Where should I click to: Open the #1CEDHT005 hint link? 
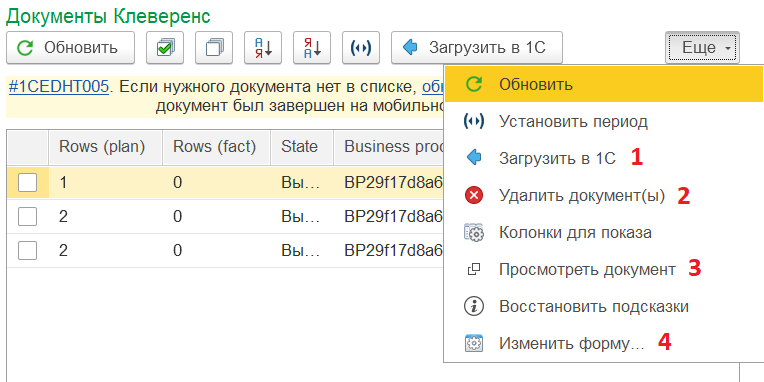point(58,87)
